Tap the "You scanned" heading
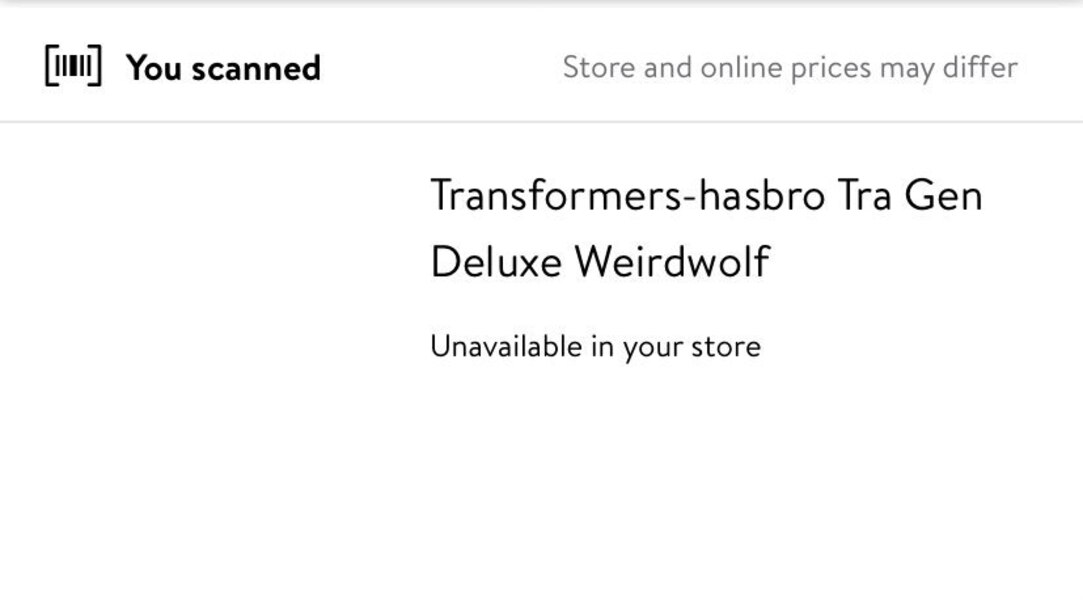This screenshot has height=600, width=1083. [x=223, y=68]
